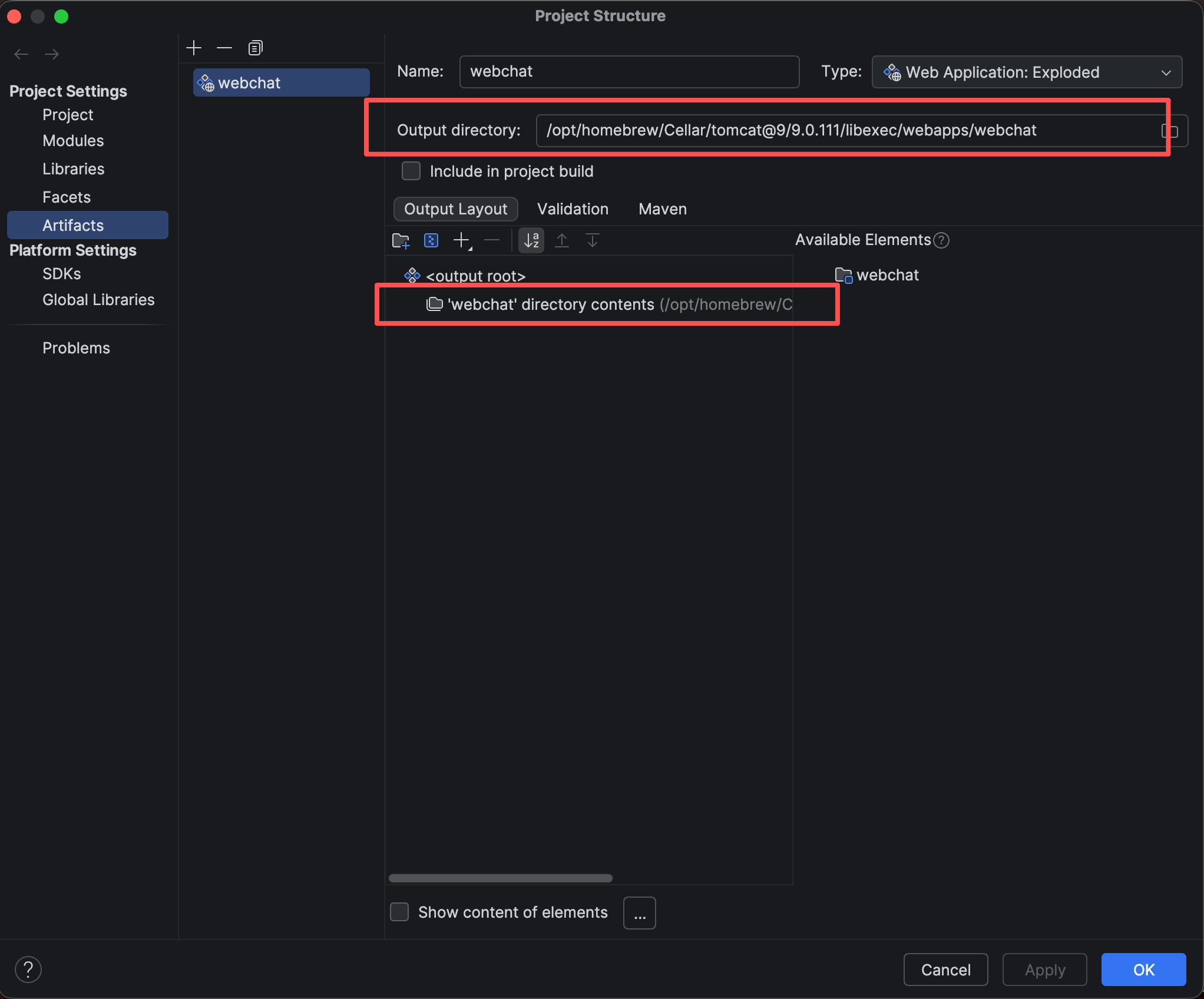The height and width of the screenshot is (999, 1204).
Task: Click the OK button
Action: (x=1143, y=970)
